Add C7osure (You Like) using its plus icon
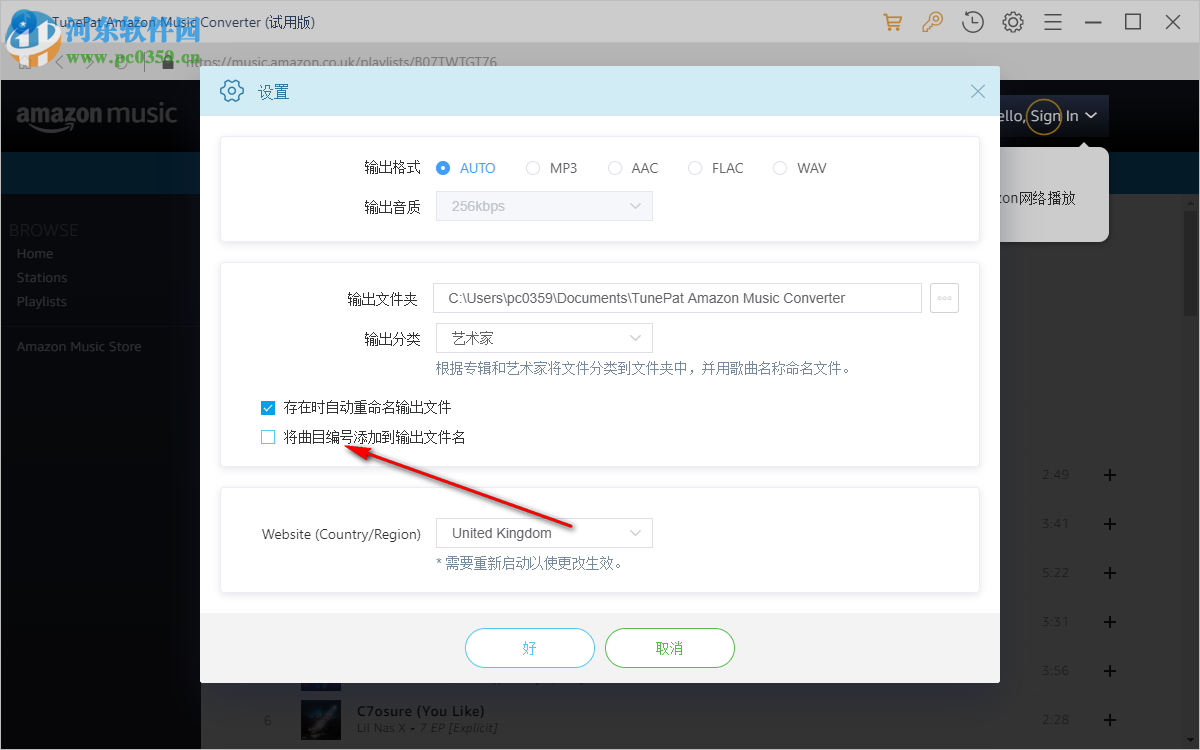The image size is (1200, 750). pos(1109,719)
